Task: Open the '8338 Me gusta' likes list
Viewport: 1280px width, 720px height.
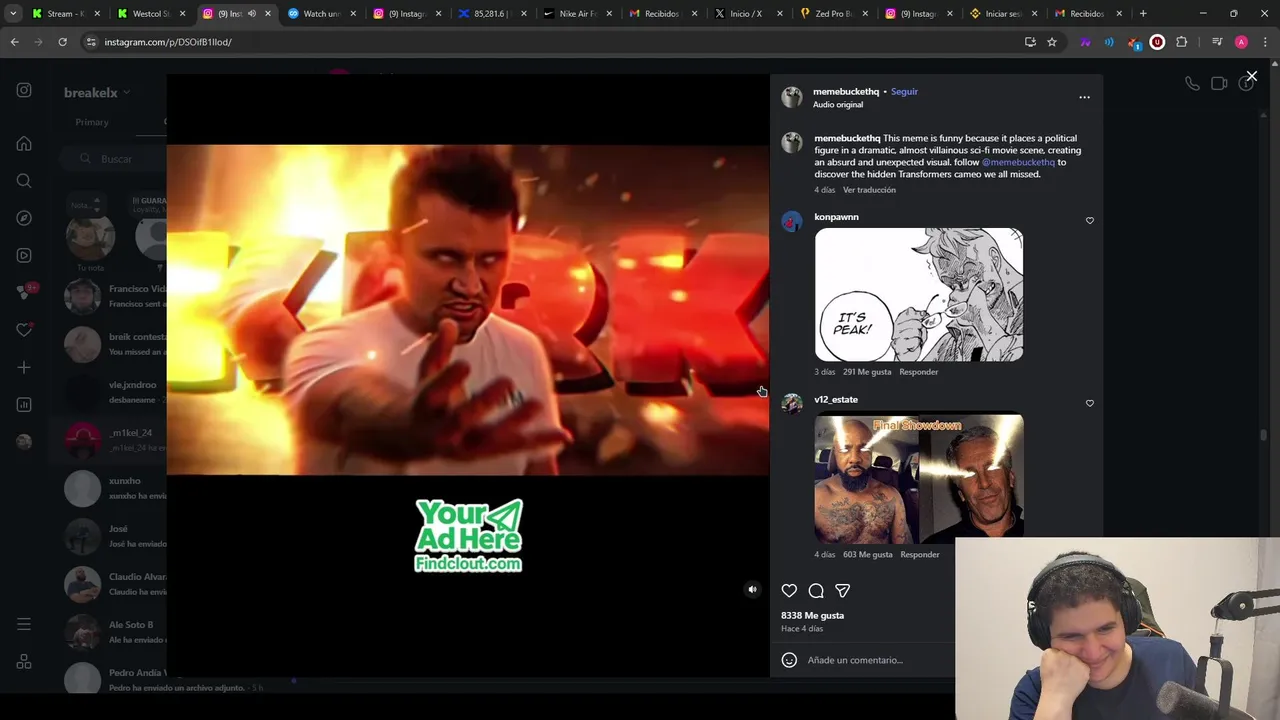Action: coord(812,616)
